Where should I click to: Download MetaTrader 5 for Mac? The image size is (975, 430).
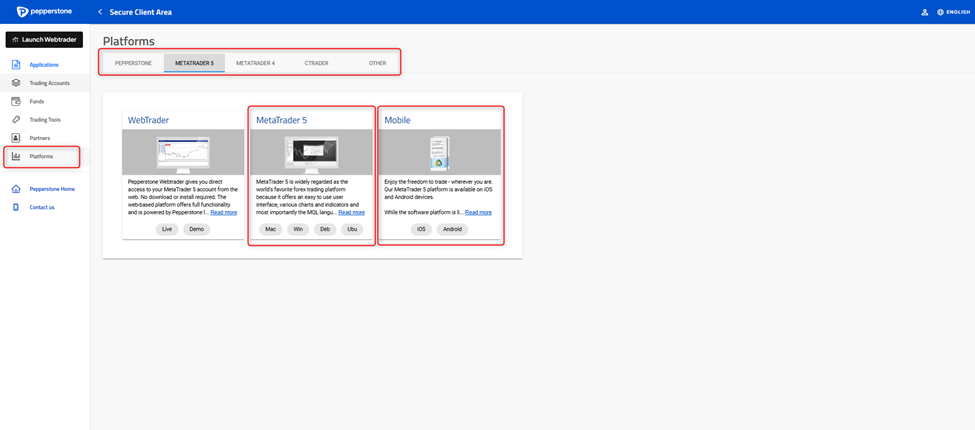coord(270,229)
